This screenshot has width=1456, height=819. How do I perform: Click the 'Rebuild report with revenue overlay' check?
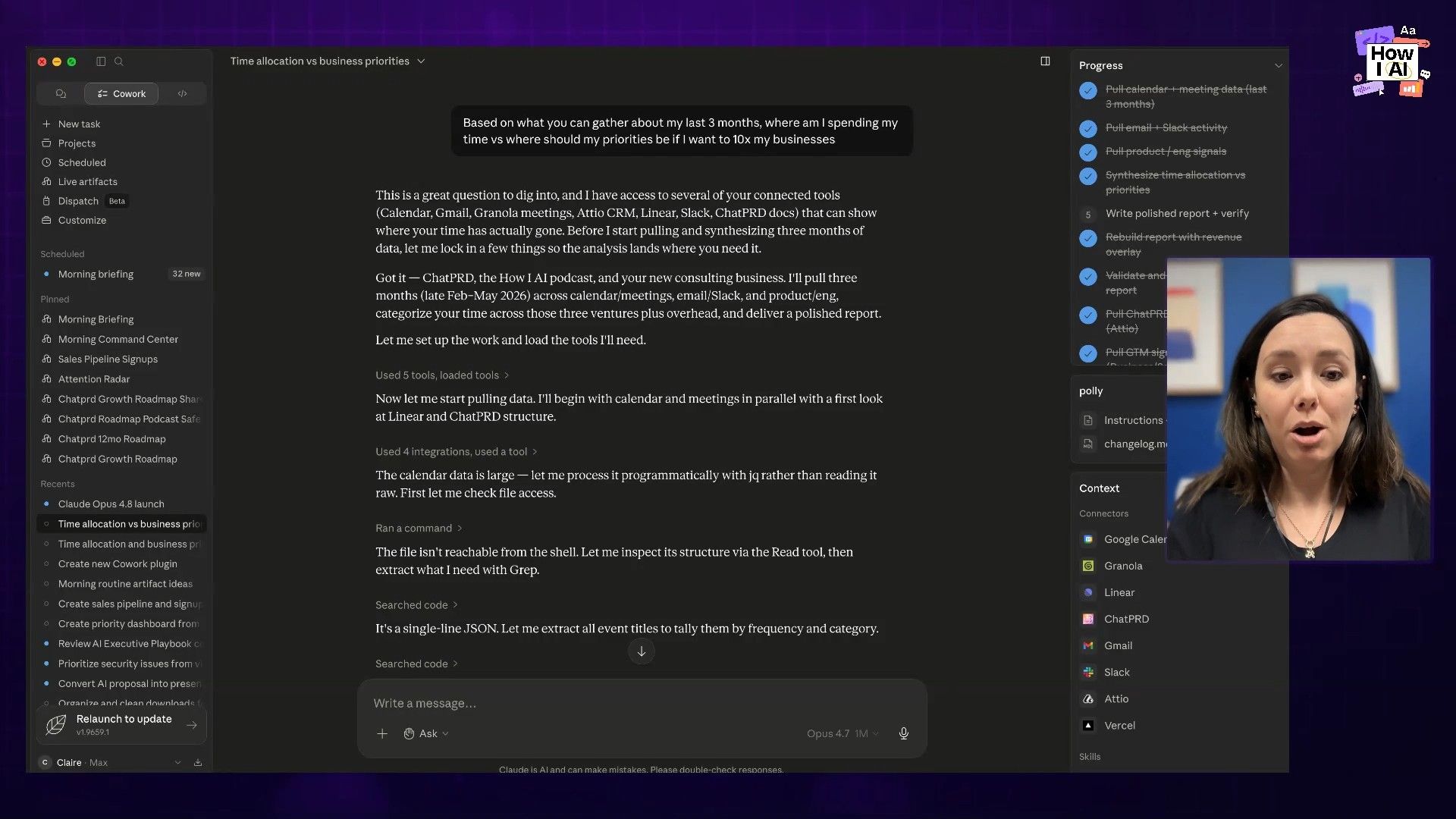(1088, 239)
